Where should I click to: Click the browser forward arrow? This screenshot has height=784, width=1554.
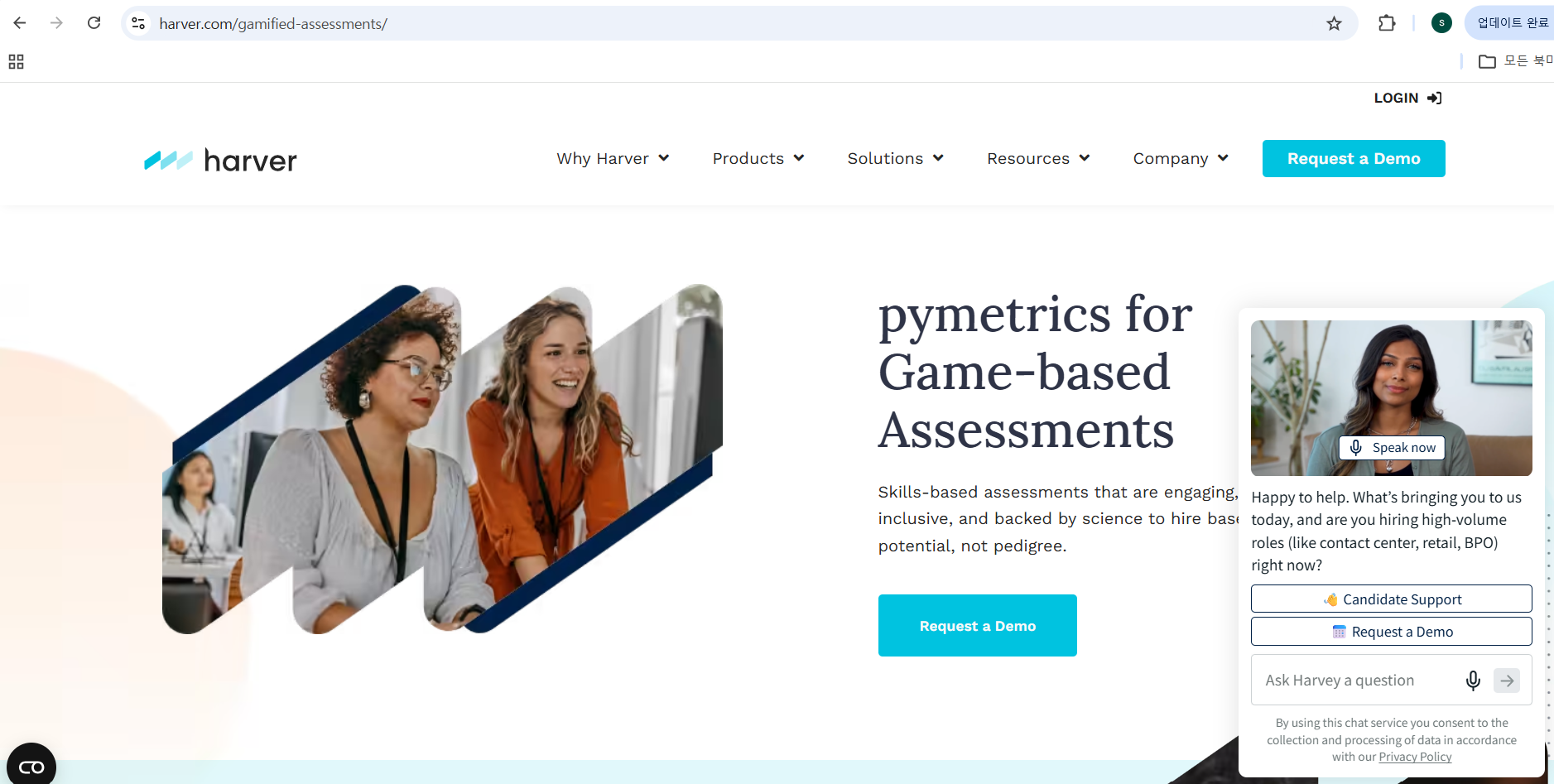(x=56, y=23)
